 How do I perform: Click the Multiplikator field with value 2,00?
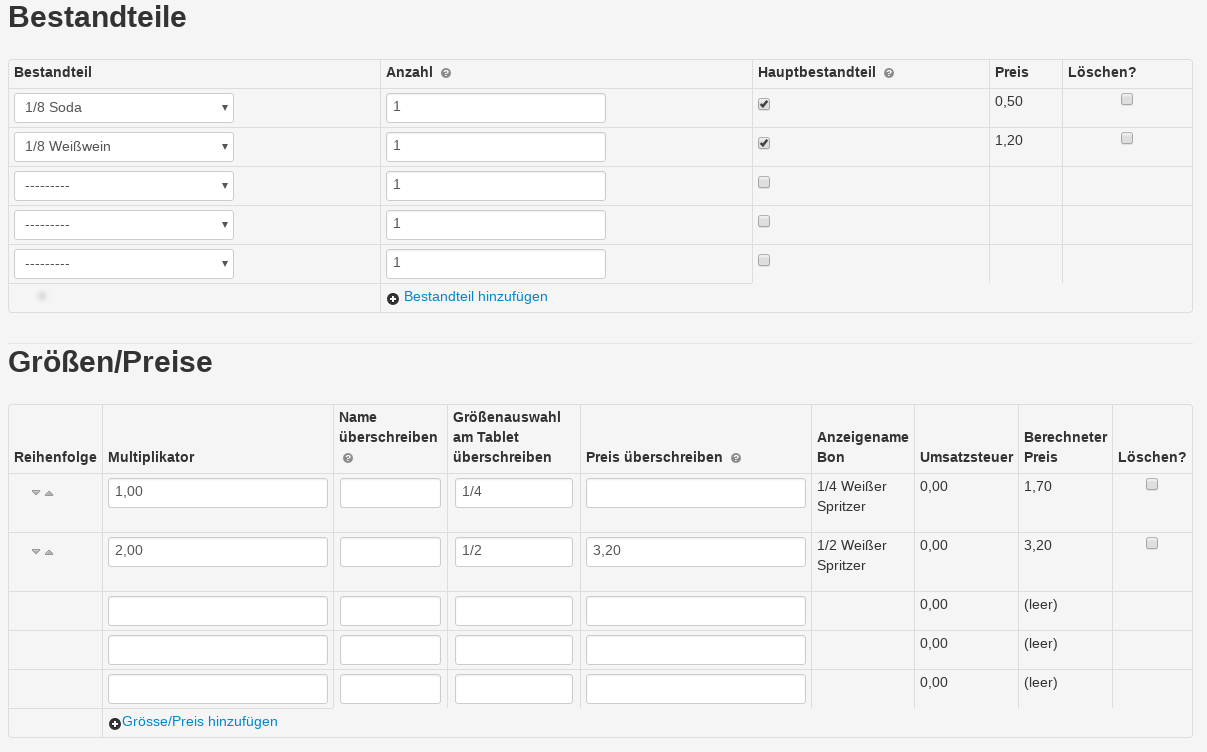coord(218,552)
